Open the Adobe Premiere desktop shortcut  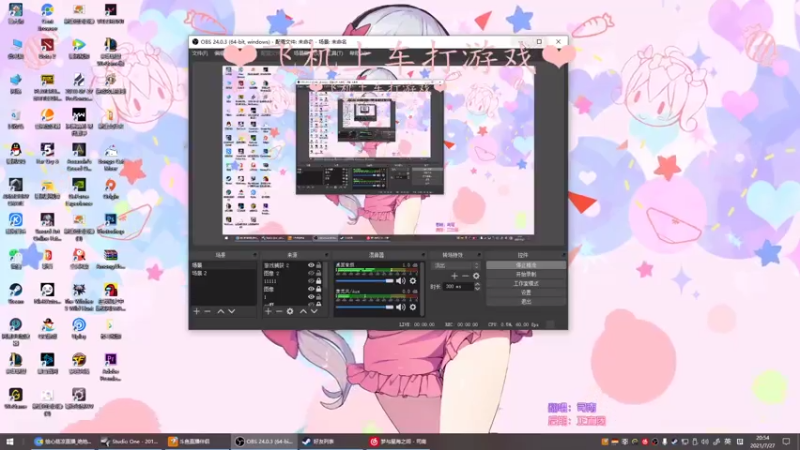click(111, 367)
